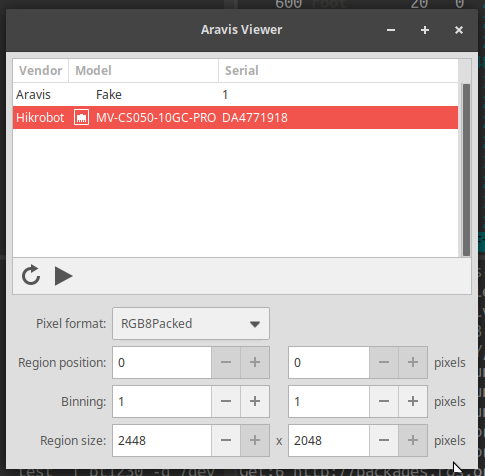The height and width of the screenshot is (476, 485).
Task: Increase Region size height value
Action: (x=413, y=441)
